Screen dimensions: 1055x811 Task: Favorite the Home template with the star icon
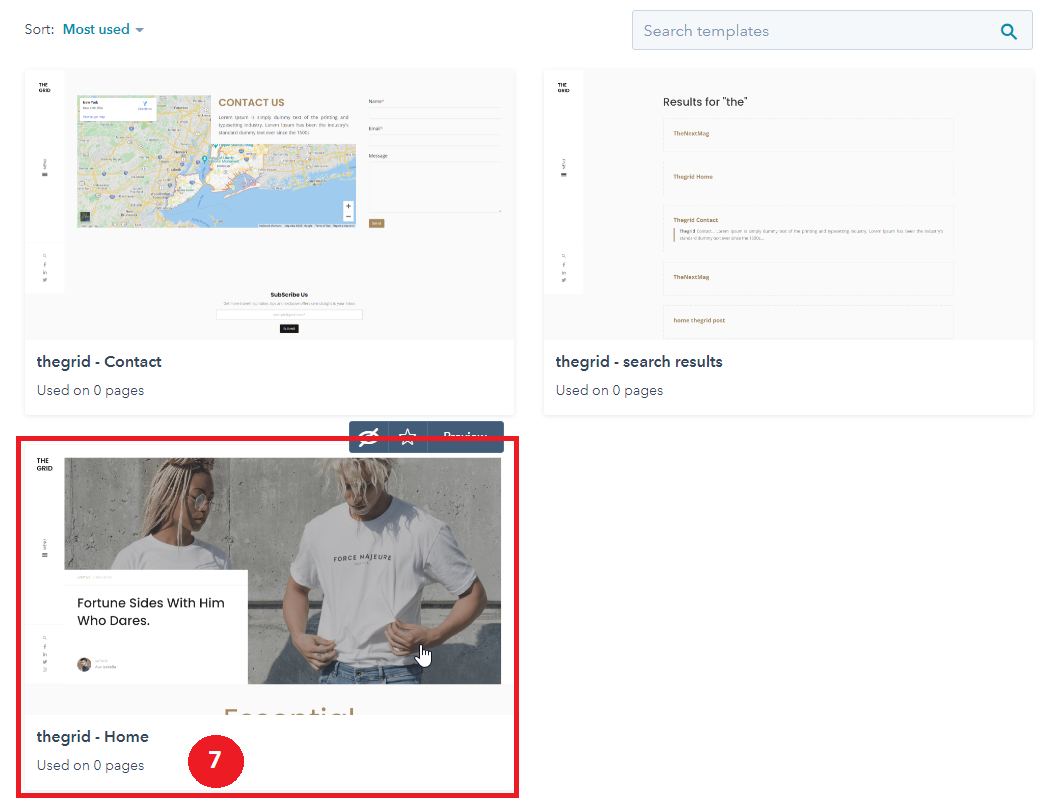click(x=407, y=437)
